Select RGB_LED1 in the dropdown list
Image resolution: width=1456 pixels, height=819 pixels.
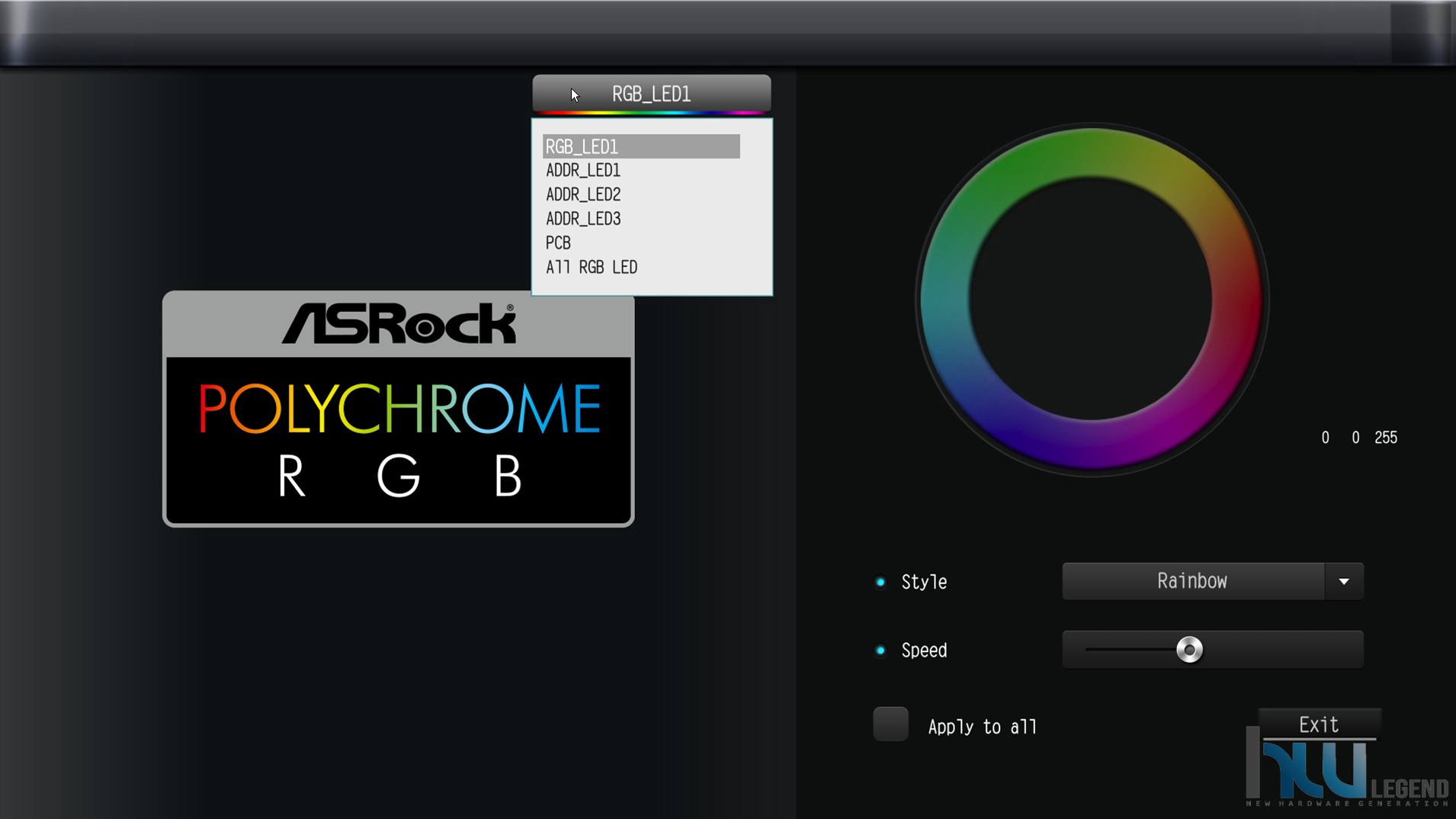[641, 146]
